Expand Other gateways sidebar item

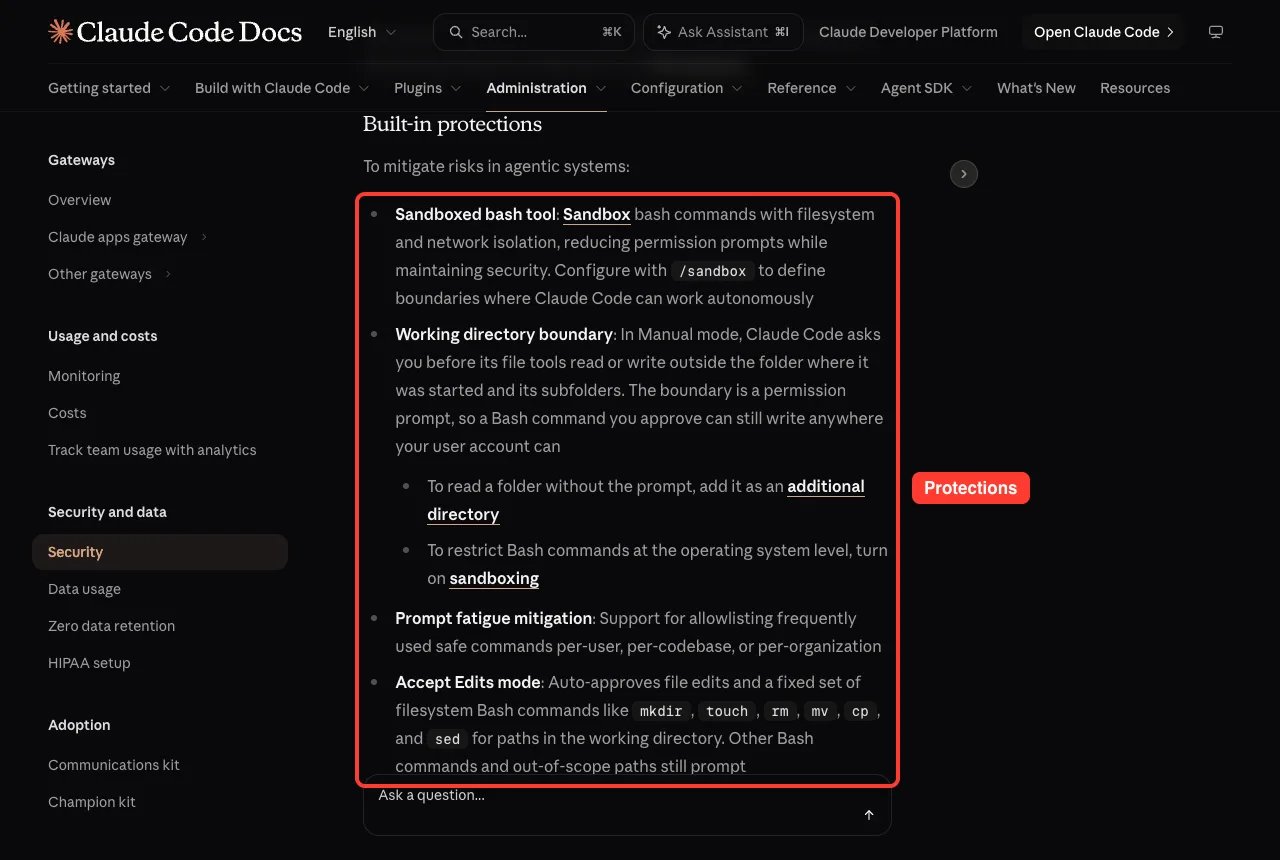pyautogui.click(x=110, y=274)
